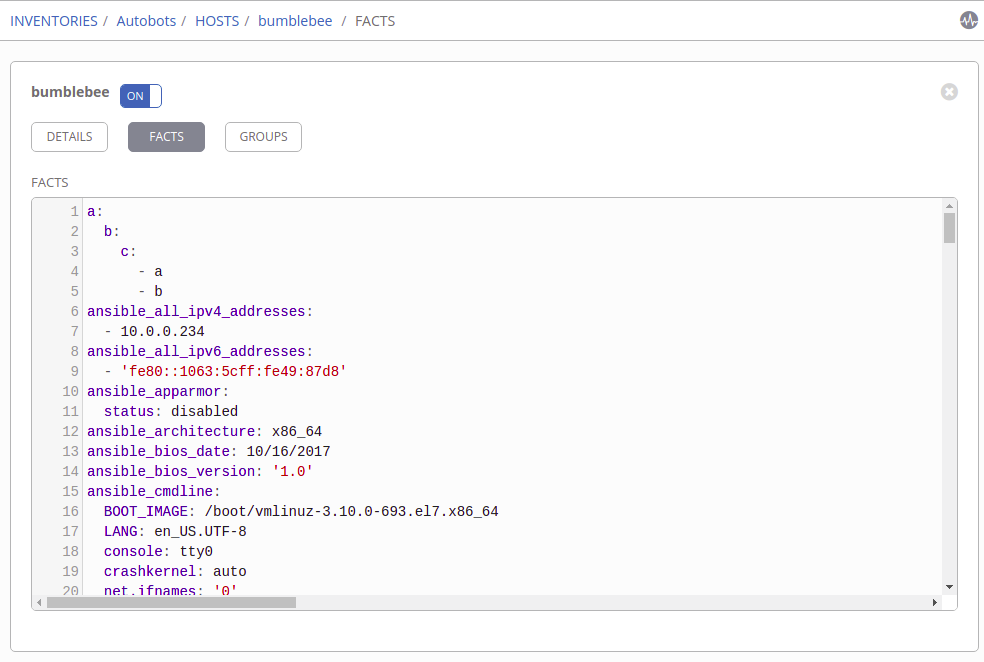Go to INVENTORIES in the breadcrumb
Image resolution: width=984 pixels, height=662 pixels.
click(x=54, y=21)
